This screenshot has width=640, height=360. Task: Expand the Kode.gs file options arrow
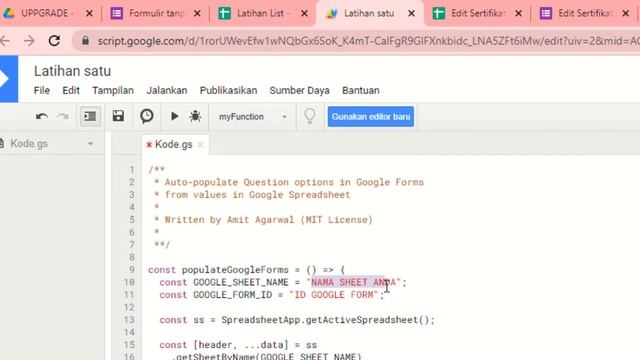(91, 144)
